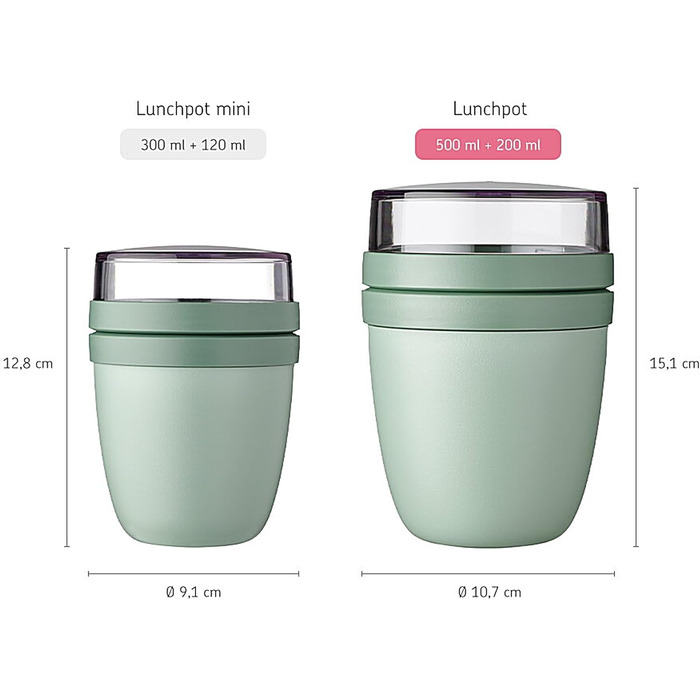Click the 12,8 cm height label
700x700 pixels.
[28, 363]
